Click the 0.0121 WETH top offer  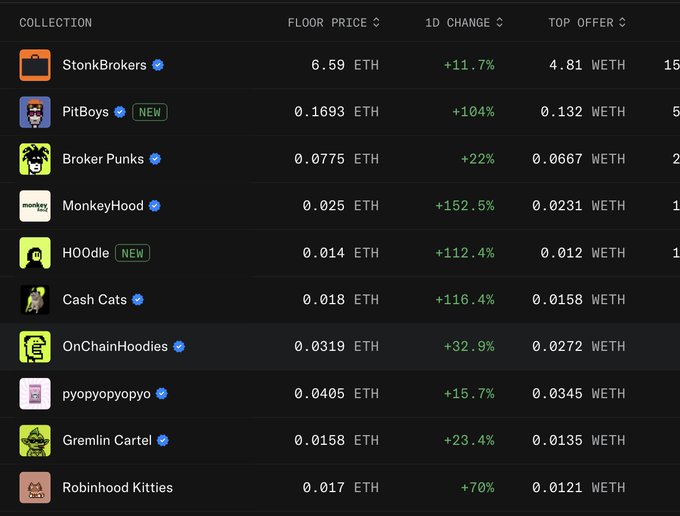point(579,487)
